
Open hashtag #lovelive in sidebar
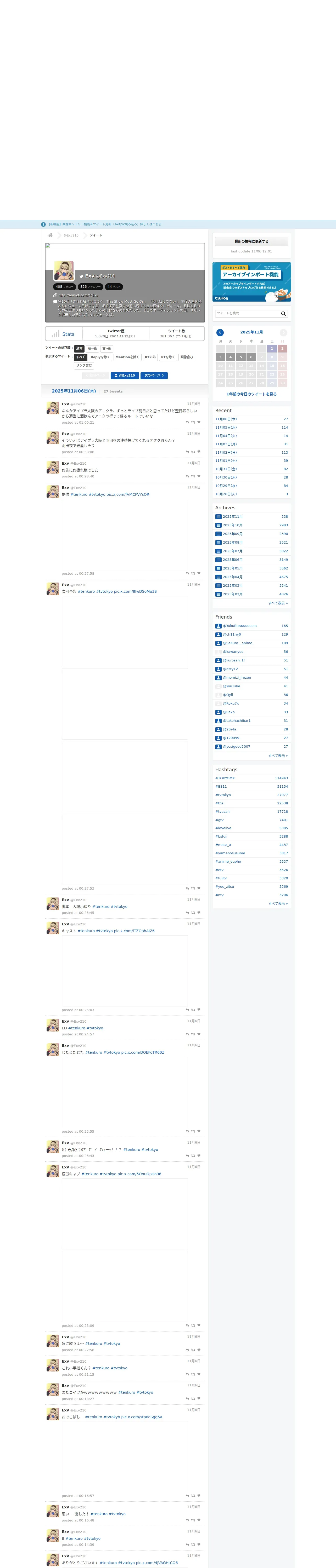223,828
